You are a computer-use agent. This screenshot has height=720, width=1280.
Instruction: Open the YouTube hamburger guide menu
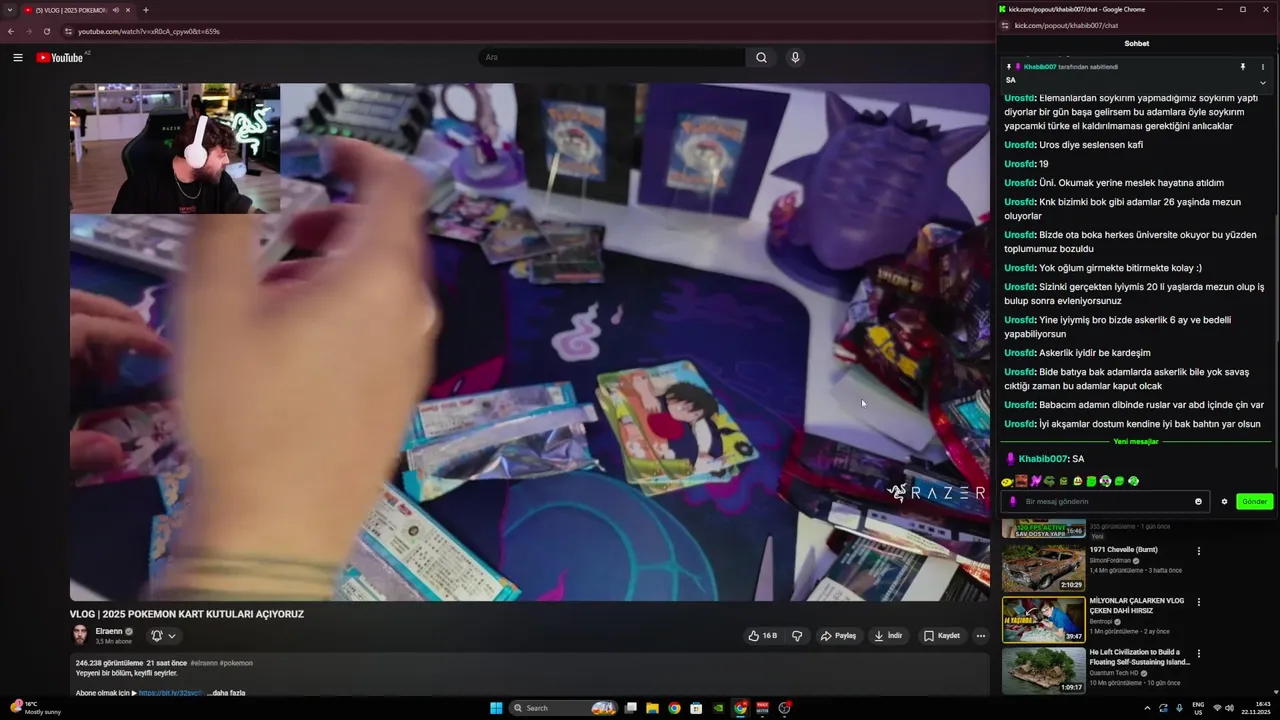click(18, 58)
